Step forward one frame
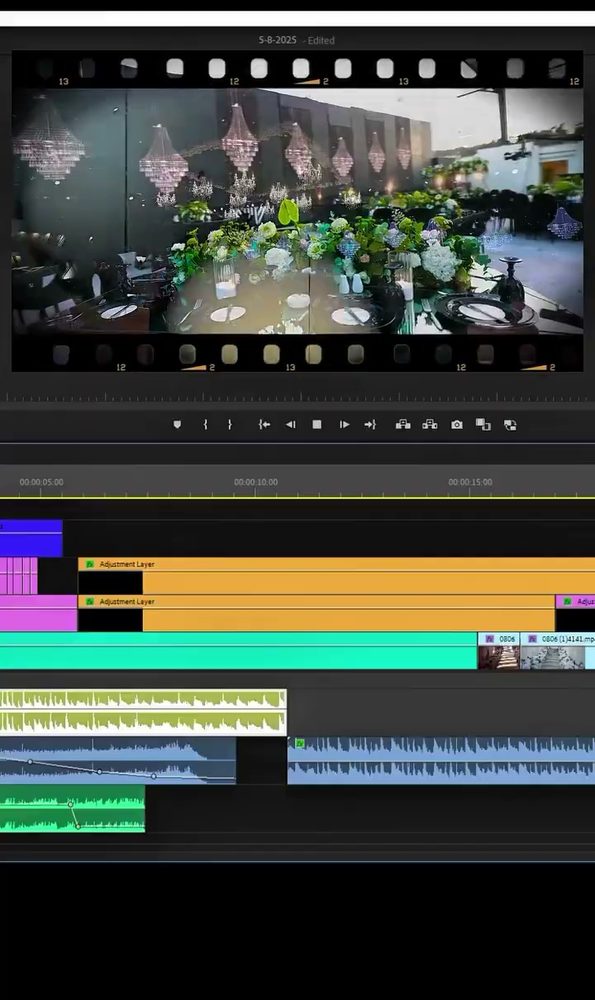Viewport: 595px width, 1000px height. click(344, 424)
